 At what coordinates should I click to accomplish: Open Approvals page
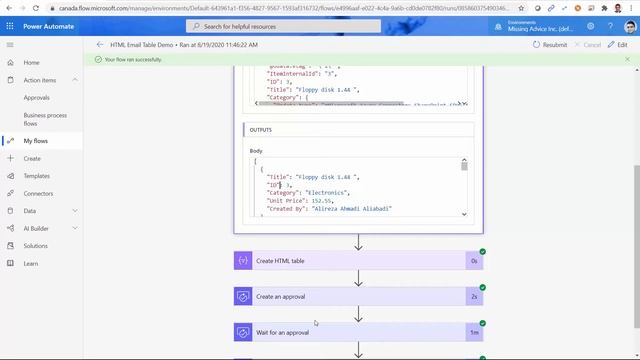point(36,98)
